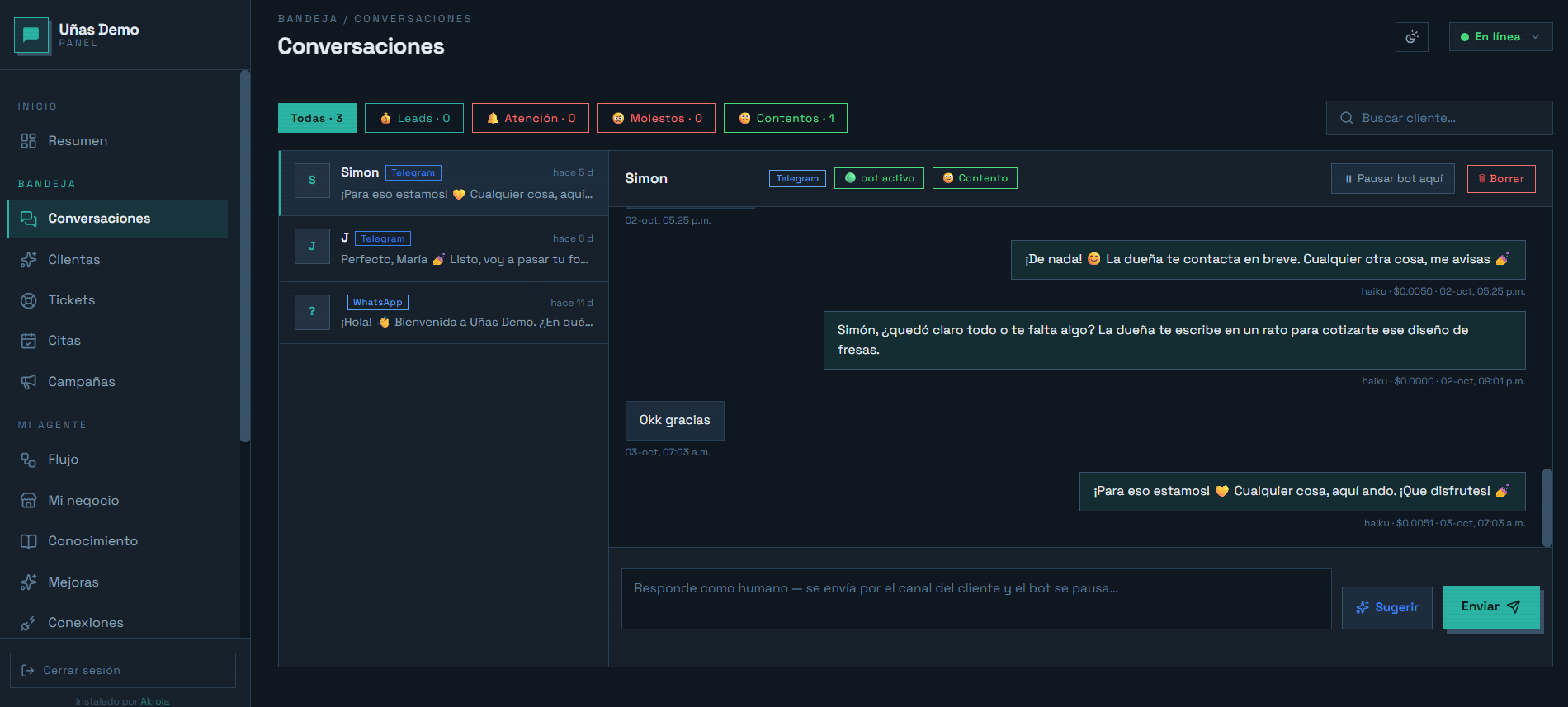Click the S avatar for Simon
This screenshot has width=1568, height=707.
coord(312,180)
